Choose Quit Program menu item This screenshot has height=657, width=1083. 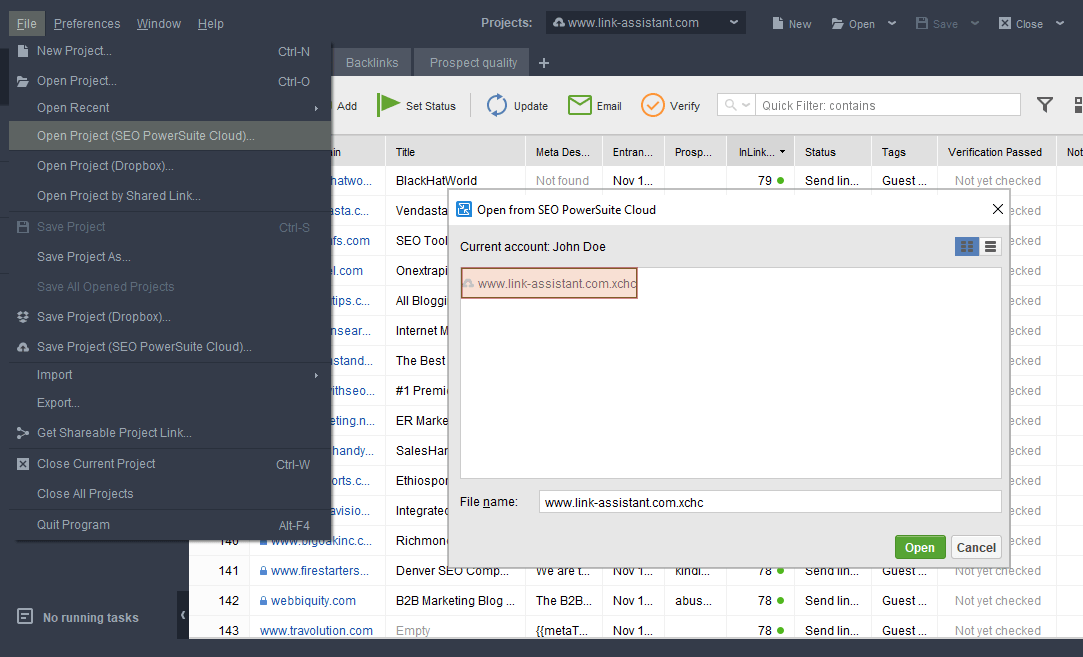[170, 524]
